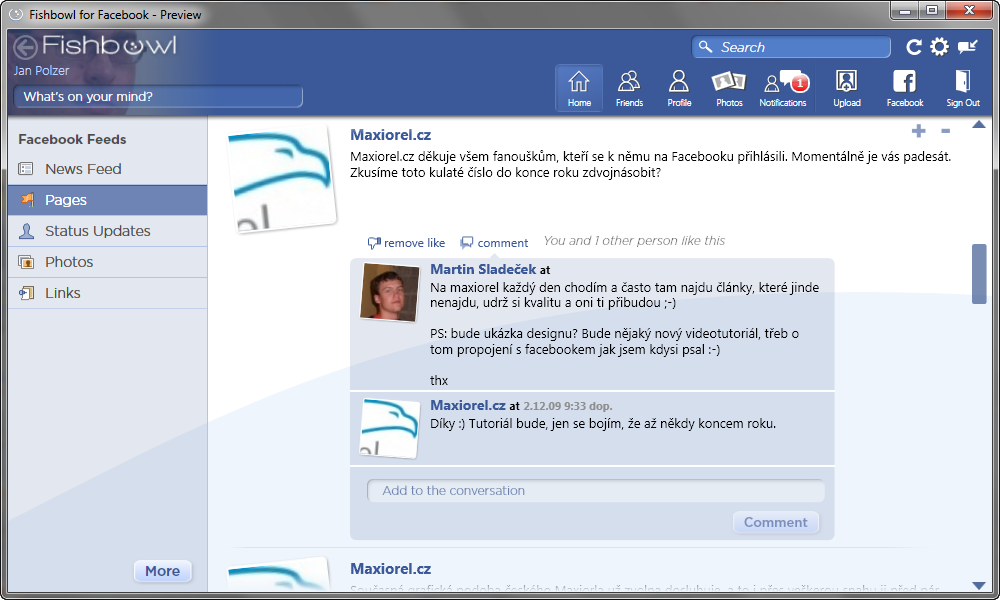Expand post with plus icon

click(x=918, y=131)
